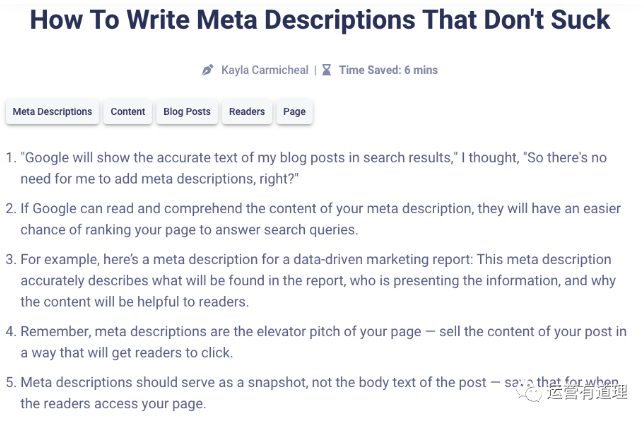
Task: Click the article title heading
Action: click(x=320, y=20)
